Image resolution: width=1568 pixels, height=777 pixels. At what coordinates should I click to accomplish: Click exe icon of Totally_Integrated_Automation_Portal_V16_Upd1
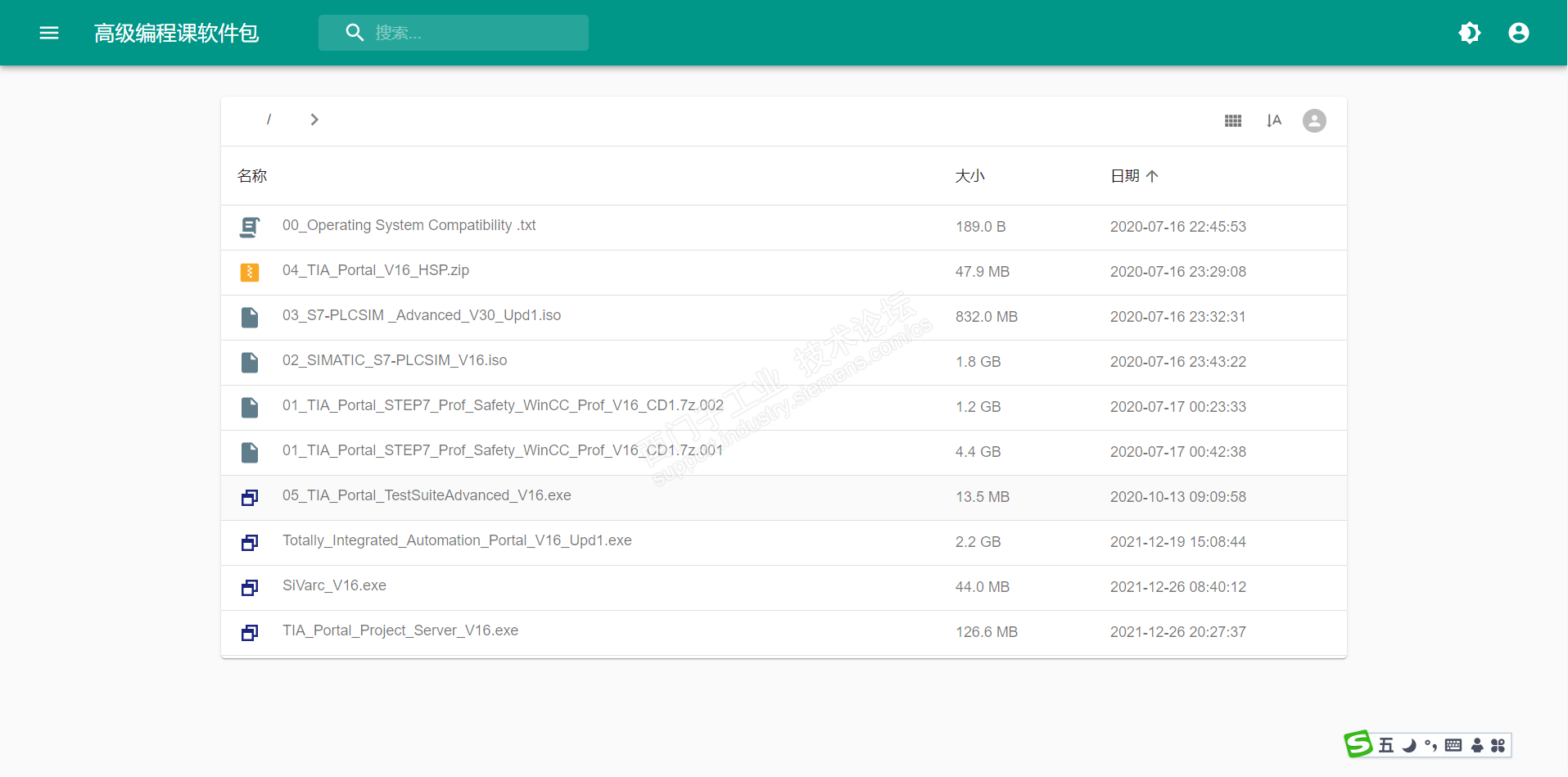point(250,543)
